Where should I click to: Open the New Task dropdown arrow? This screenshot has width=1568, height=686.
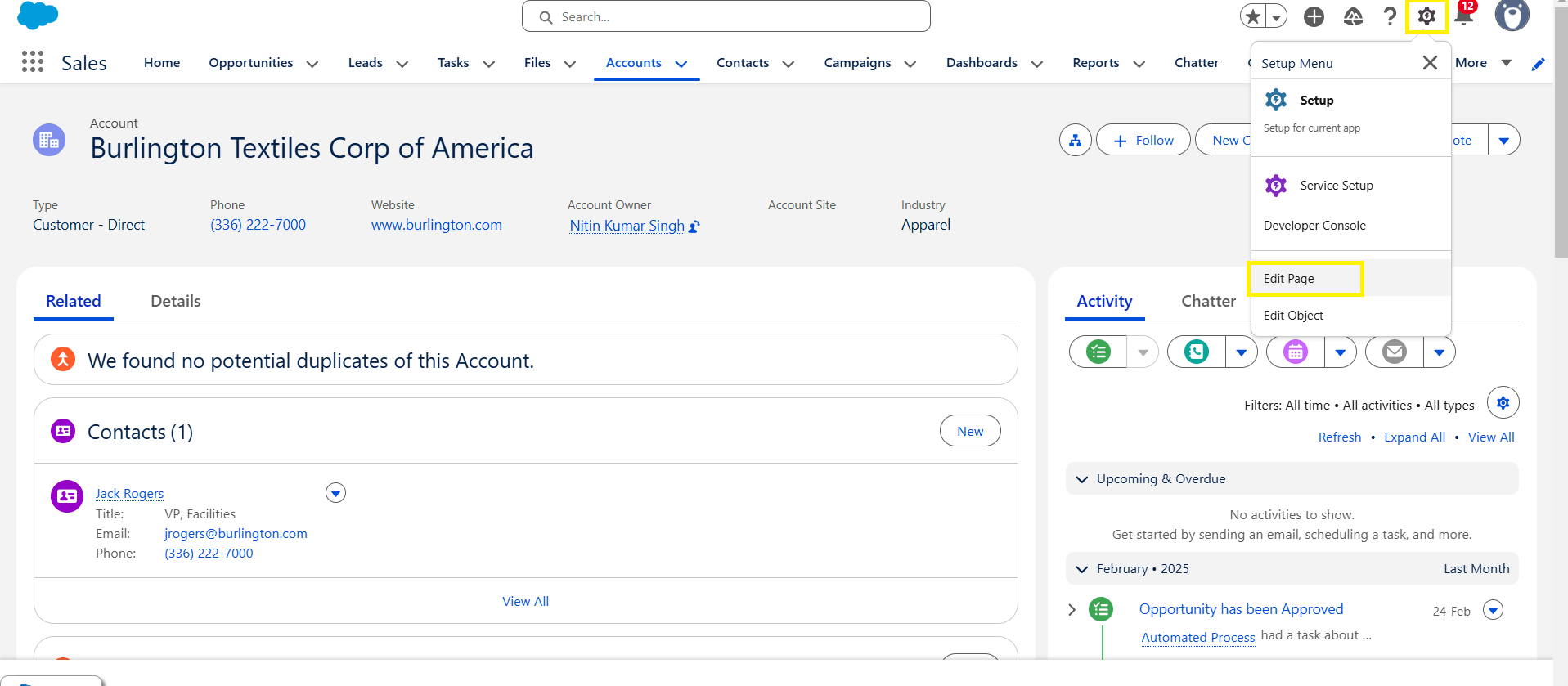tap(1143, 352)
